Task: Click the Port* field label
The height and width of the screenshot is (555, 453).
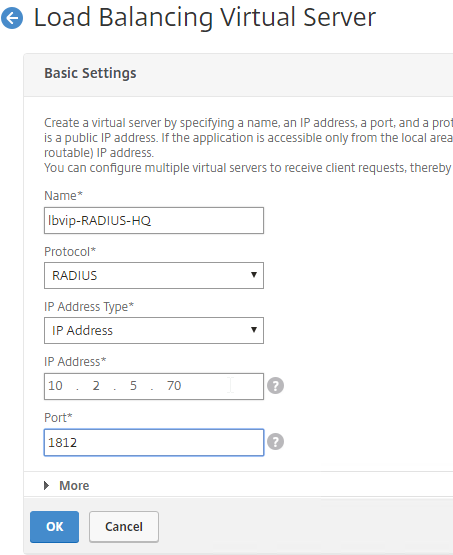Action: click(58, 418)
